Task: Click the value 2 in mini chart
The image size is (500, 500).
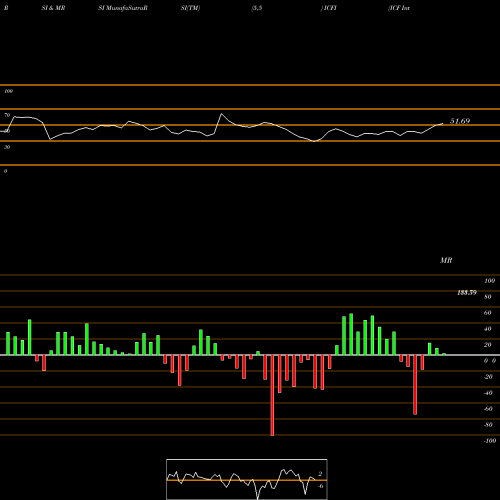Action: point(320,474)
